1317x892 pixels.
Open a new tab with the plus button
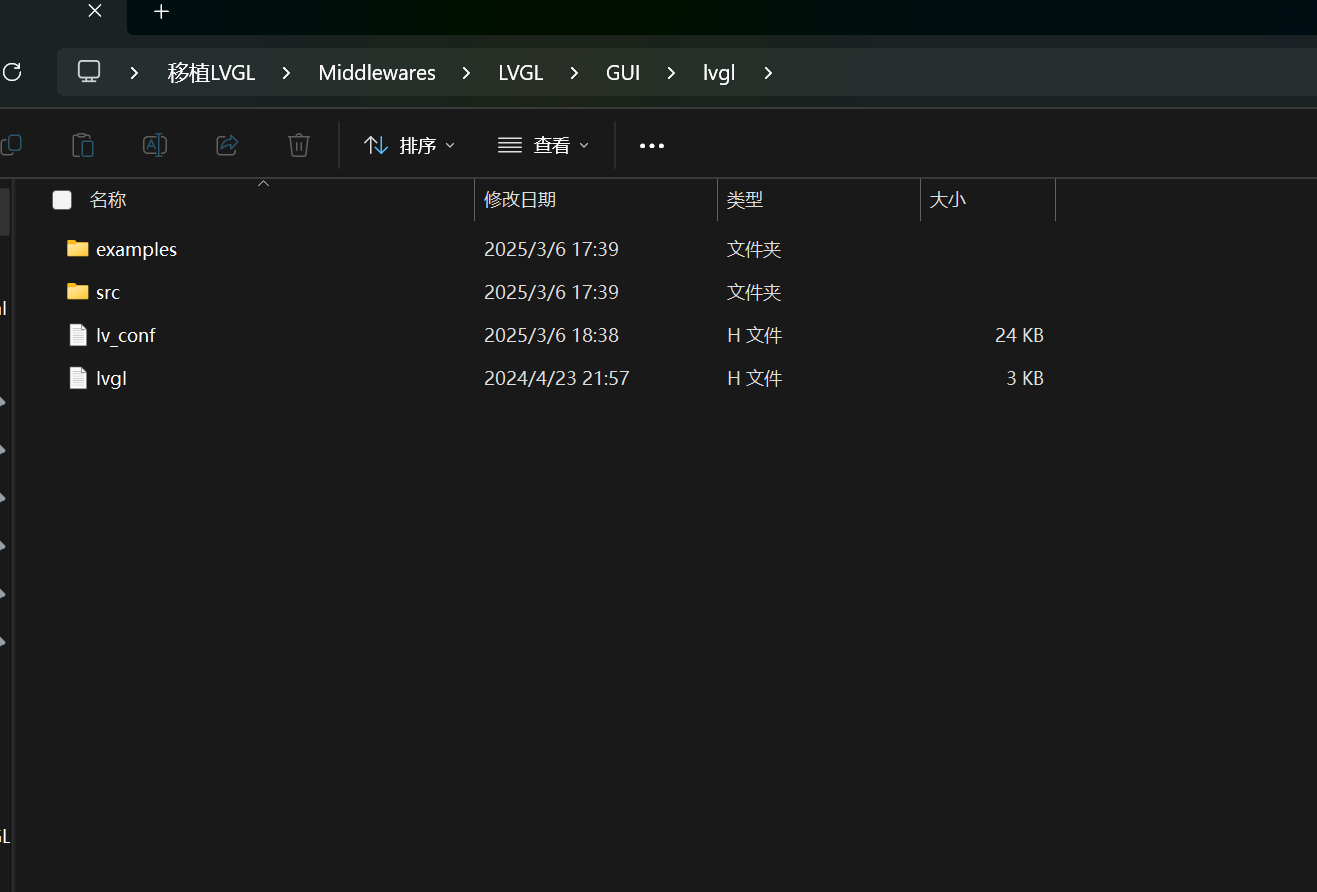(161, 12)
